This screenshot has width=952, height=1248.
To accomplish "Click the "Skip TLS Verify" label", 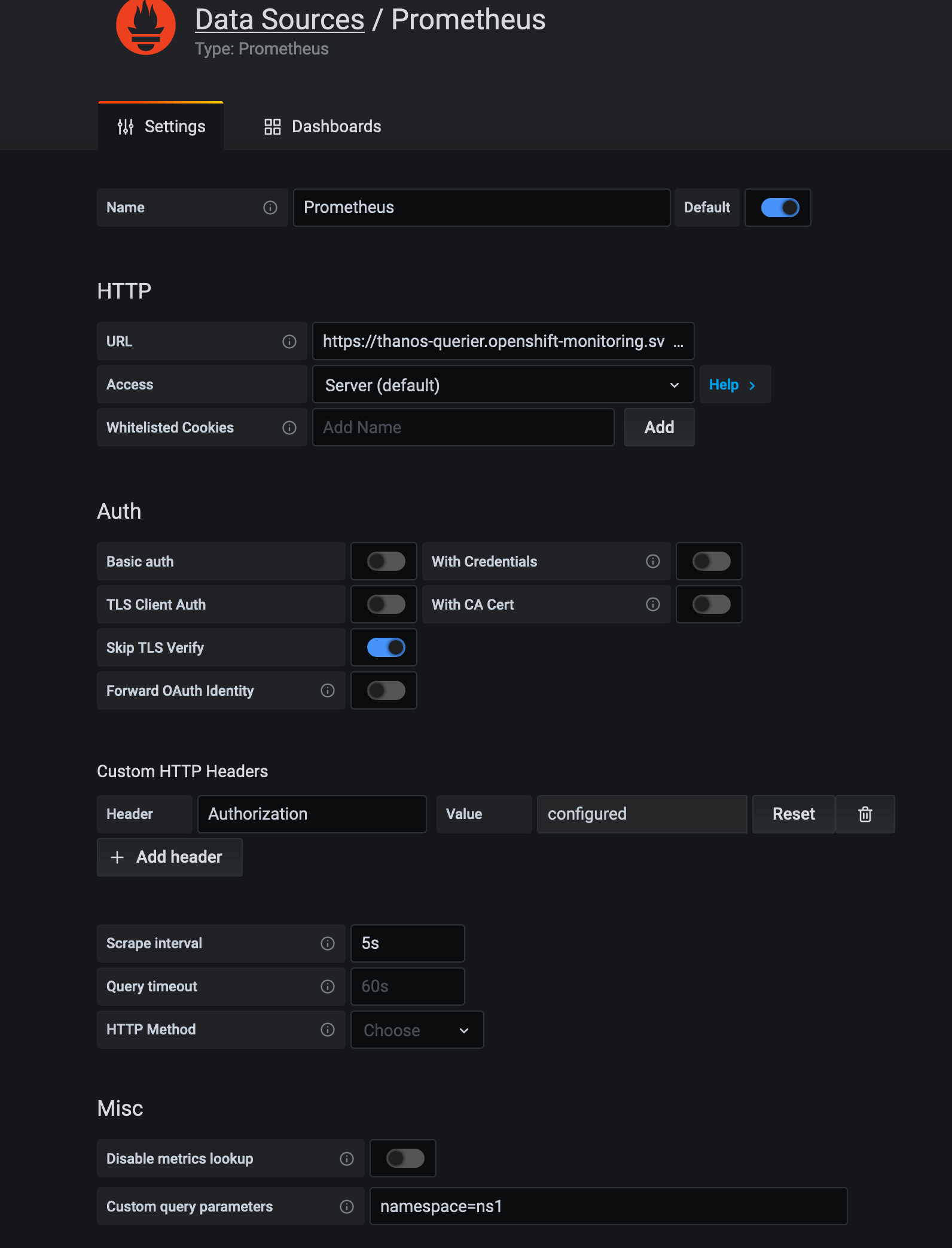I will tap(155, 648).
